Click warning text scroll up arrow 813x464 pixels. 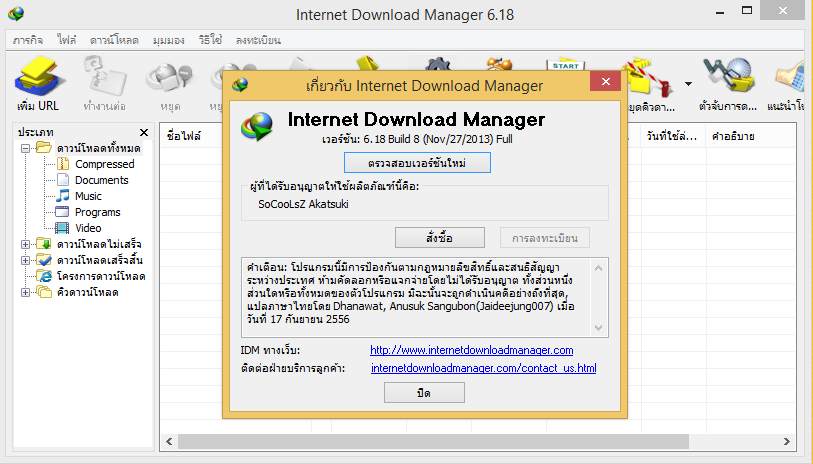coord(598,268)
